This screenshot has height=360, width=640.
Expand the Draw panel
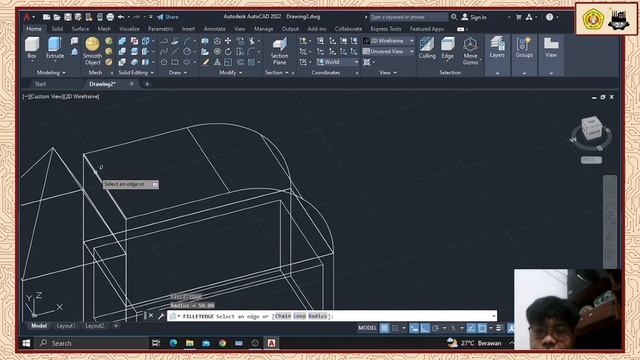178,73
